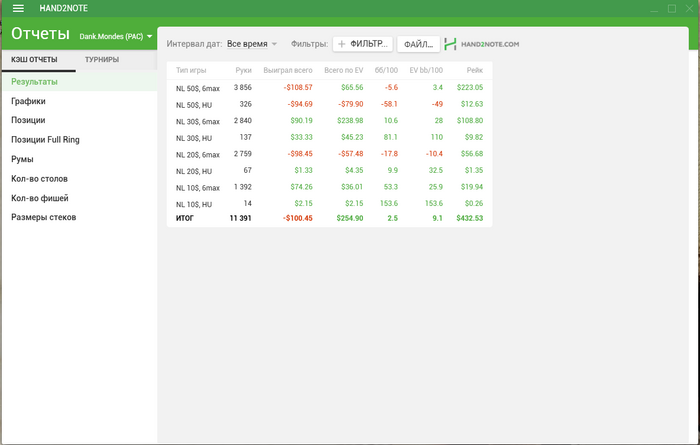Viewport: 700px width, 445px height.
Task: Switch to the ТУРНИРЫ tab
Action: tap(102, 60)
